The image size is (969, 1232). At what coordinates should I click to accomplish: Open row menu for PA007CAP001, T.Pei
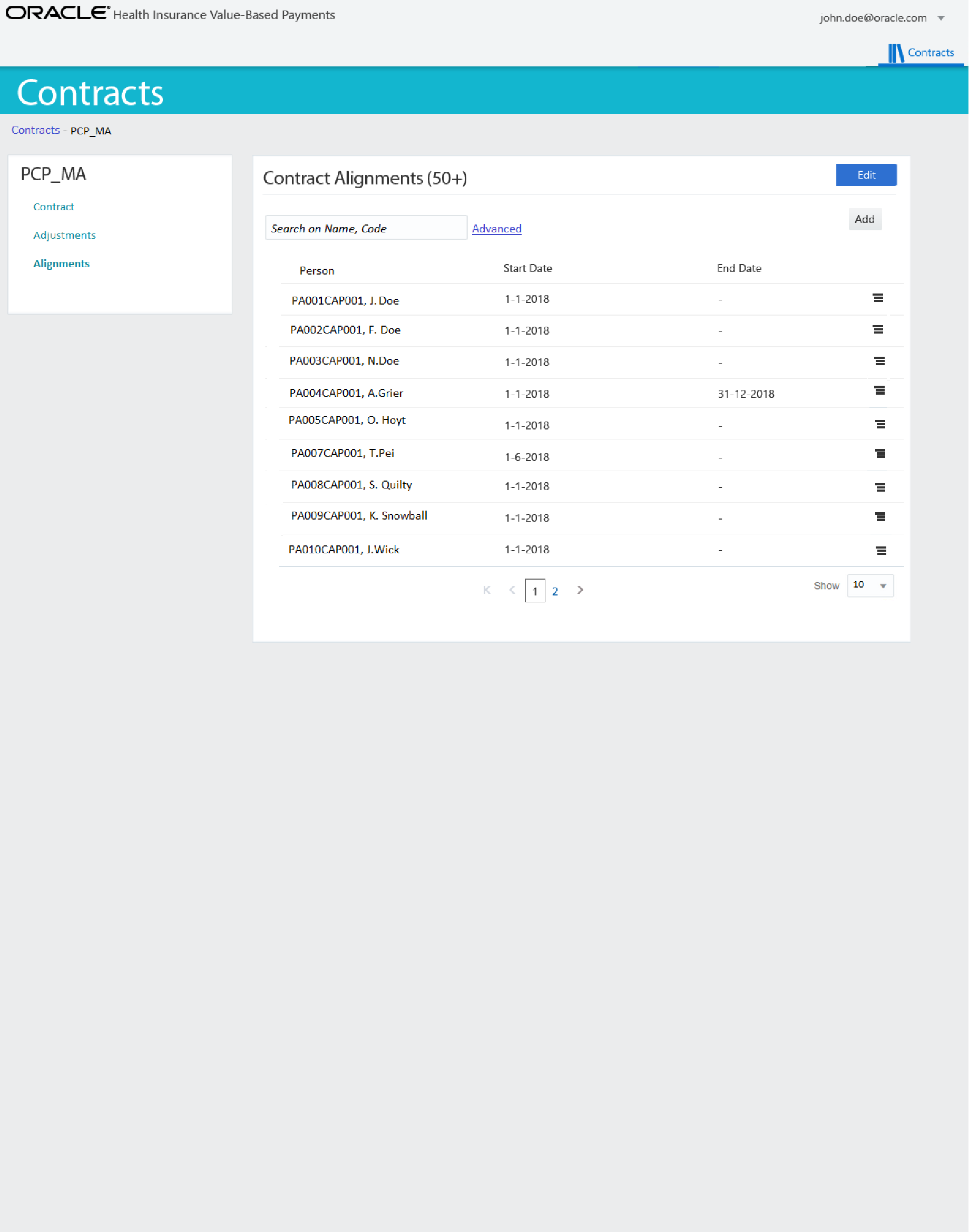pyautogui.click(x=880, y=453)
